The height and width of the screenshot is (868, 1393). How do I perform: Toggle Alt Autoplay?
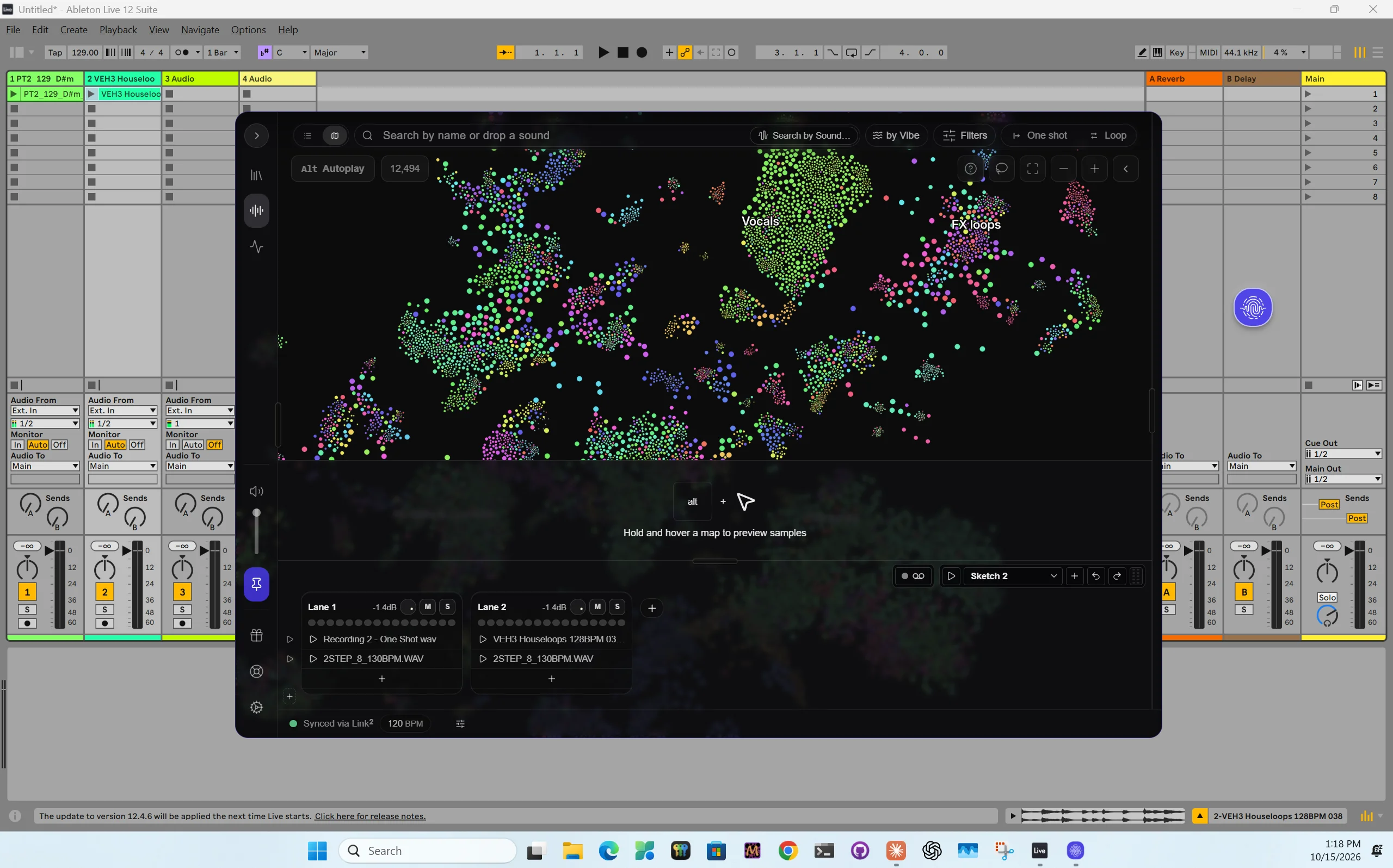pyautogui.click(x=332, y=169)
